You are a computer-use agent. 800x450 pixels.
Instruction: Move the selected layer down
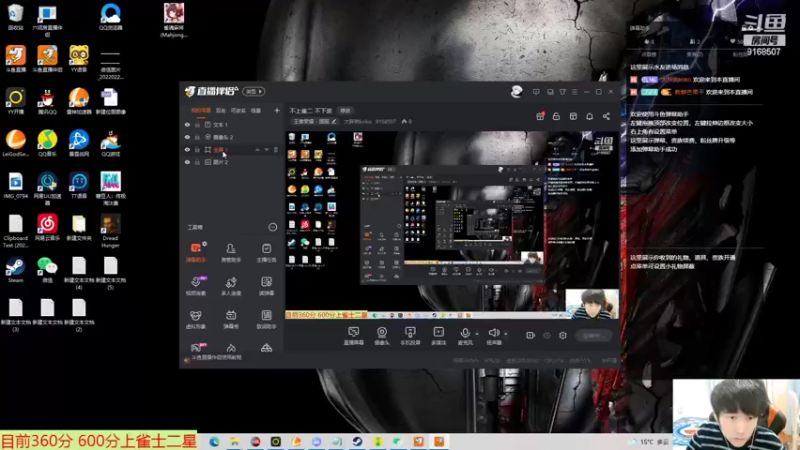266,149
